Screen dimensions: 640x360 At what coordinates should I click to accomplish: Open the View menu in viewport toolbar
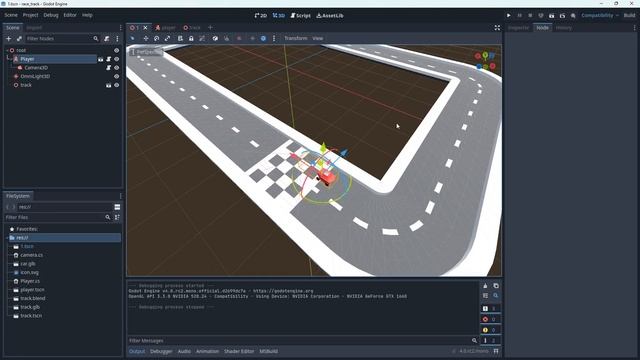pos(318,38)
